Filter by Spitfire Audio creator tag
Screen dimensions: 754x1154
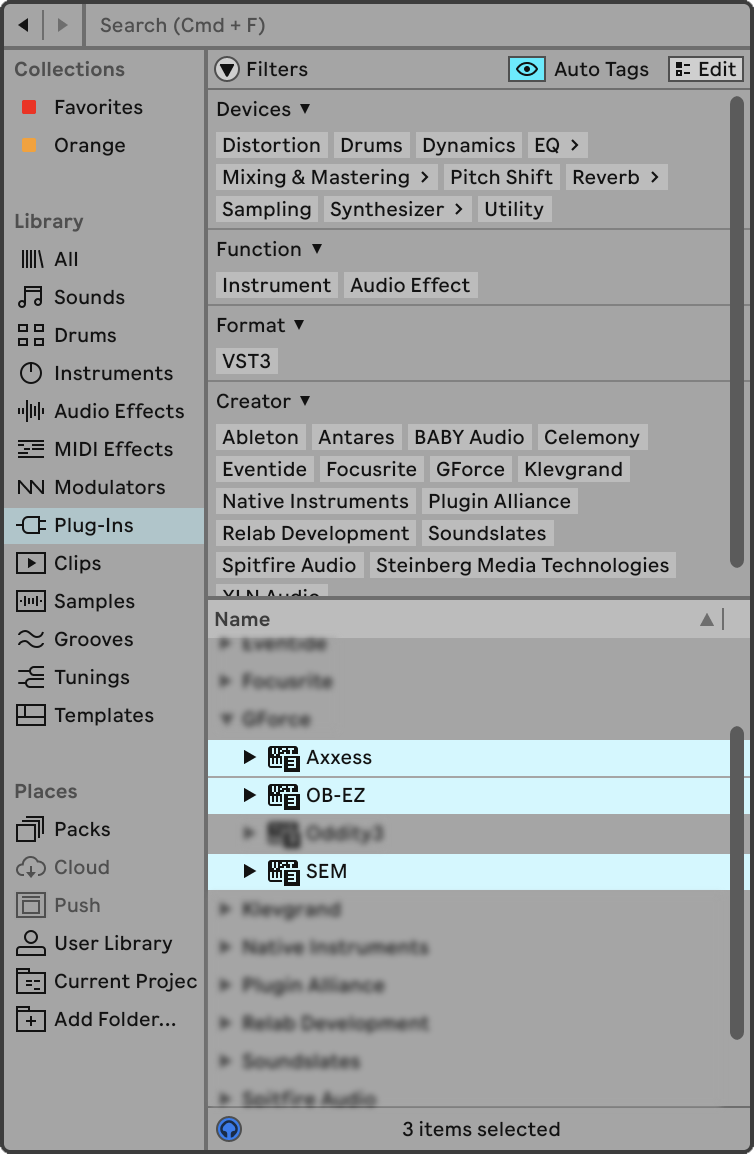click(x=289, y=565)
